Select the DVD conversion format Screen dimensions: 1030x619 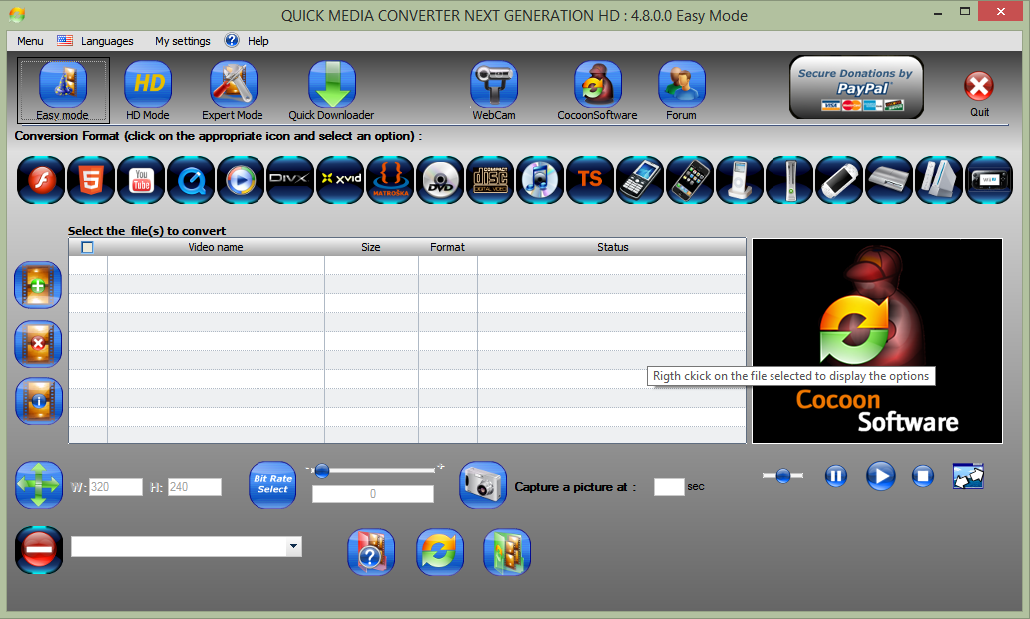pos(440,179)
